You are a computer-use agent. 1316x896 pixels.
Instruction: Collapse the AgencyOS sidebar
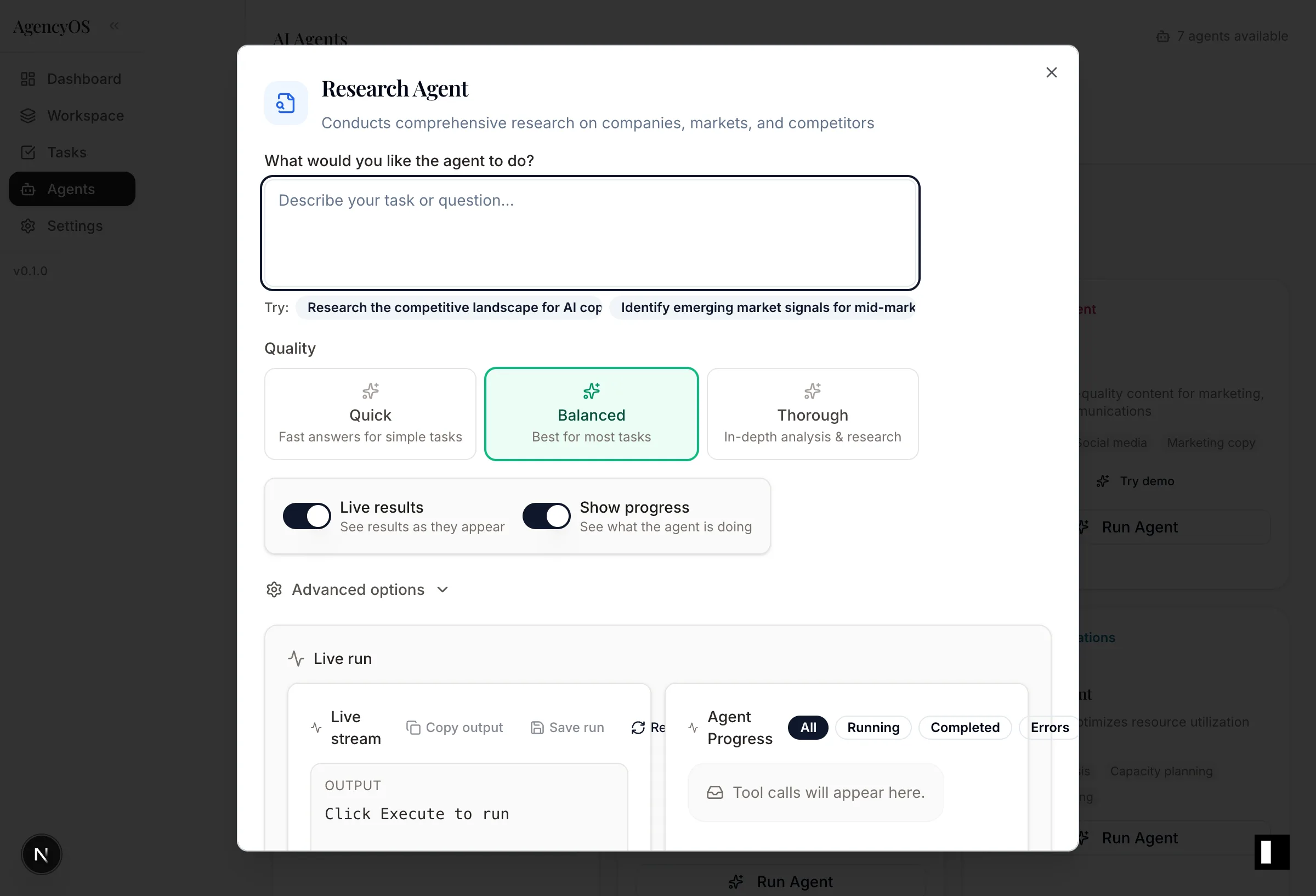[x=114, y=25]
